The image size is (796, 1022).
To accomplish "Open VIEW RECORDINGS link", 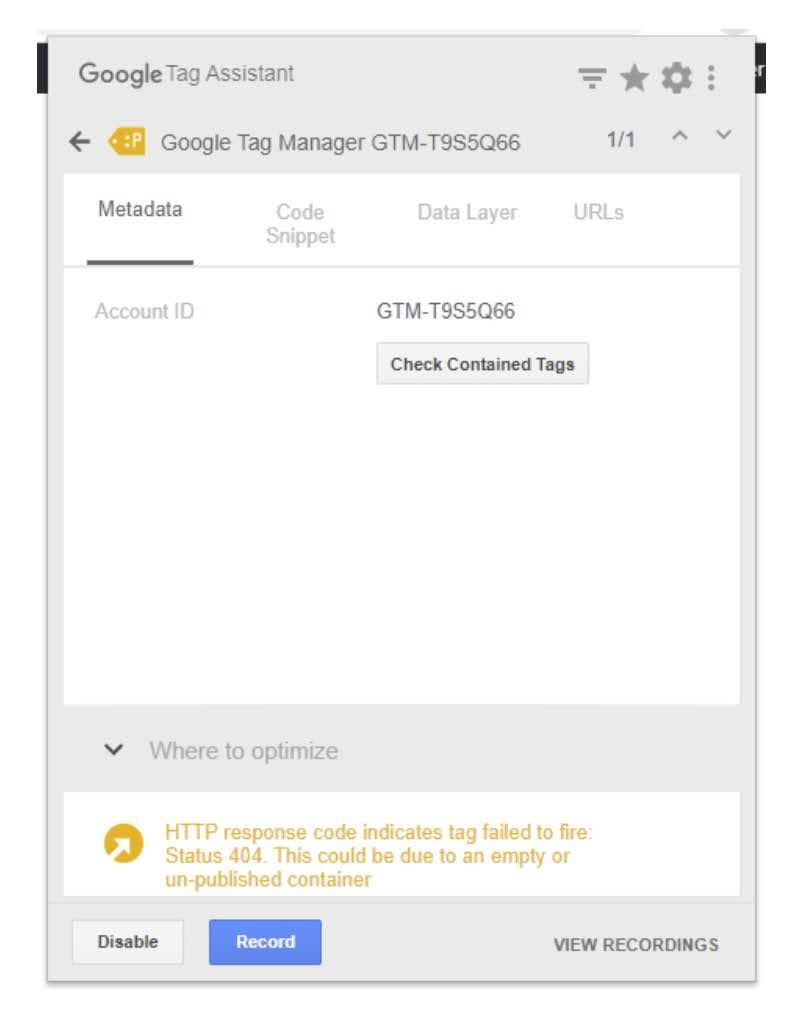I will 636,944.
